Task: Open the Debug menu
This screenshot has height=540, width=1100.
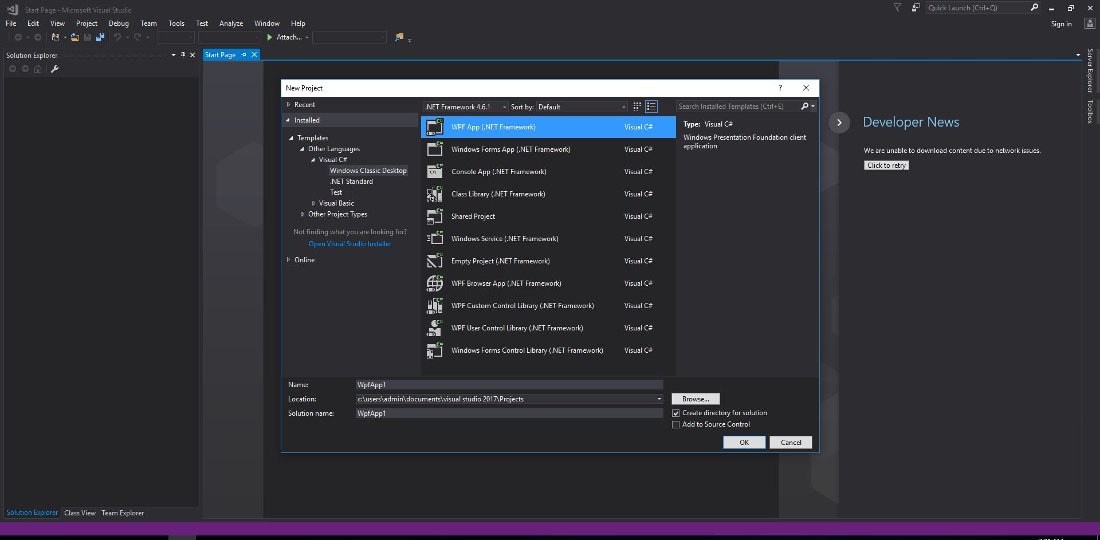Action: click(119, 23)
